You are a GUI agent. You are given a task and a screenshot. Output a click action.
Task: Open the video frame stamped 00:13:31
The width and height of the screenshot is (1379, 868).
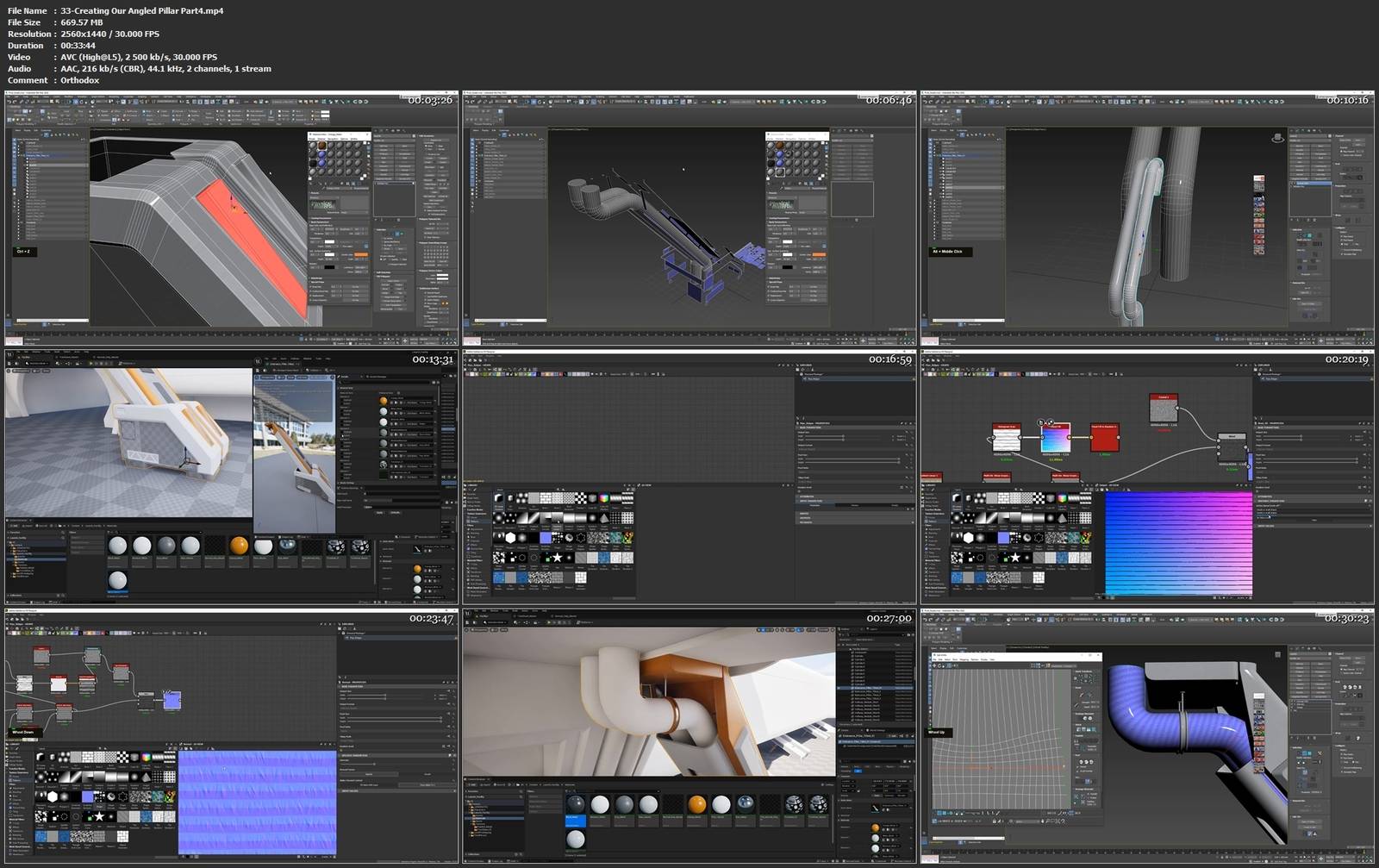click(231, 477)
